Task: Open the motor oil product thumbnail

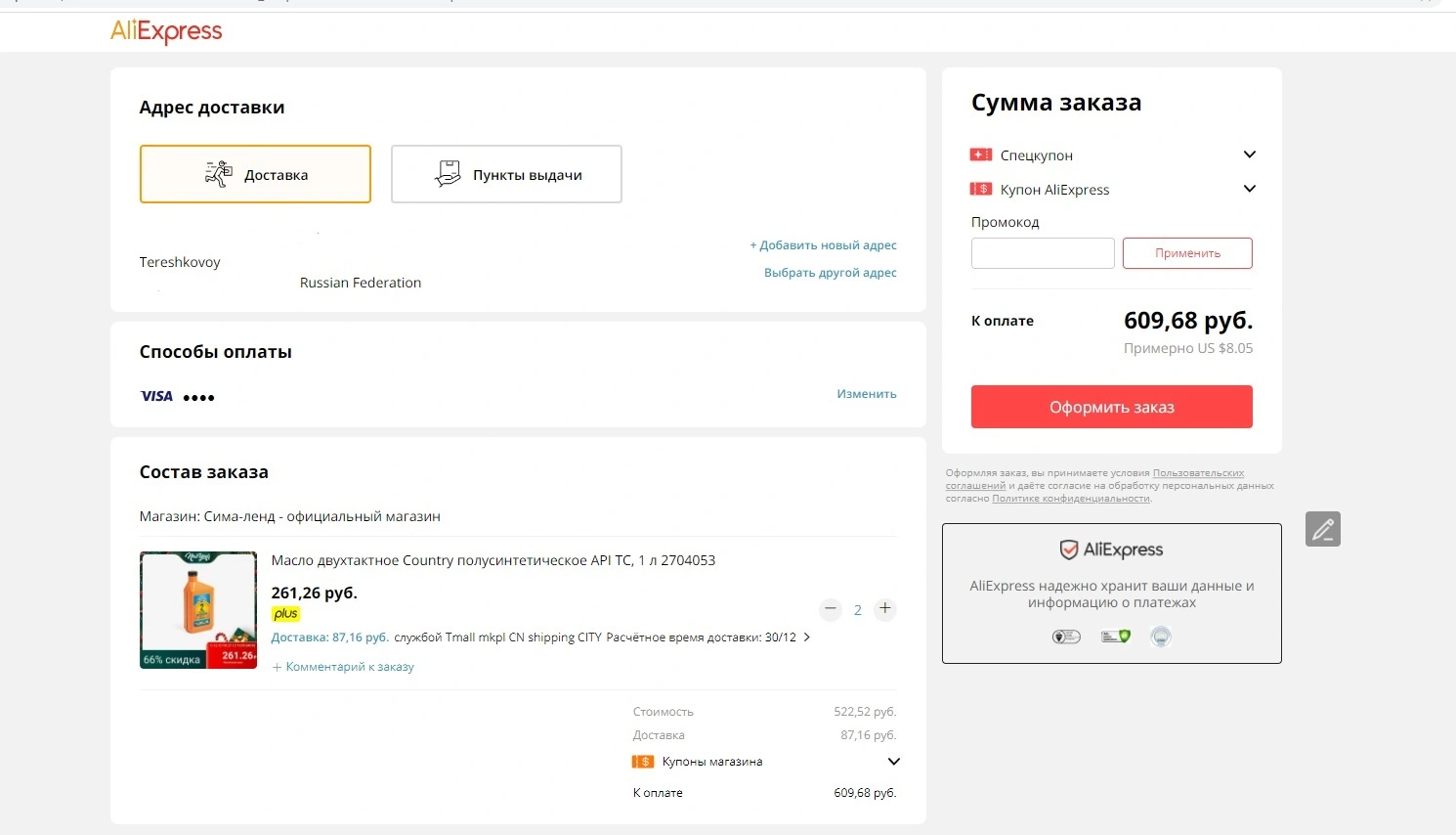Action: pos(198,610)
